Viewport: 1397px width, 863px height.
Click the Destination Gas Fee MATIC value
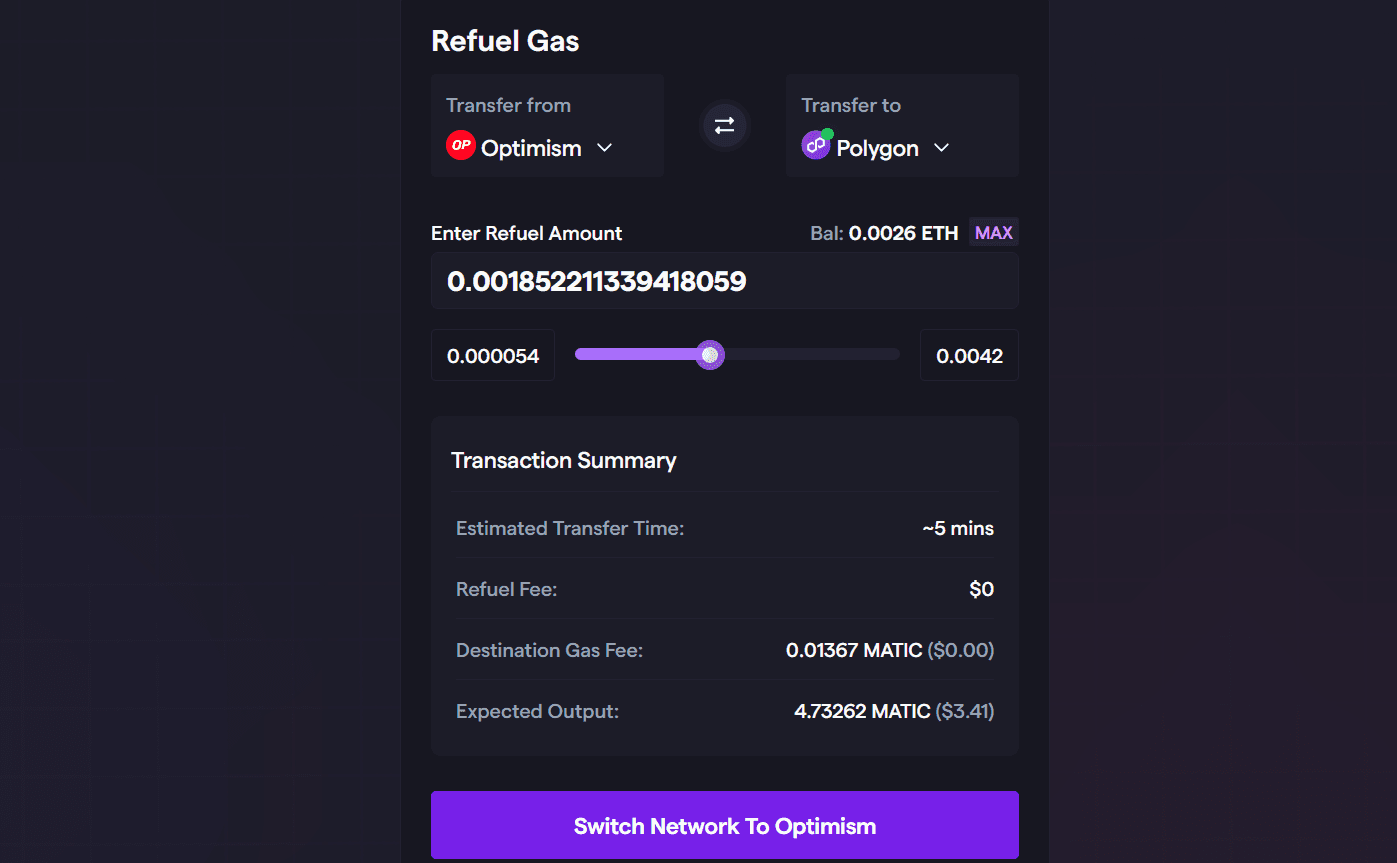pyautogui.click(x=854, y=651)
